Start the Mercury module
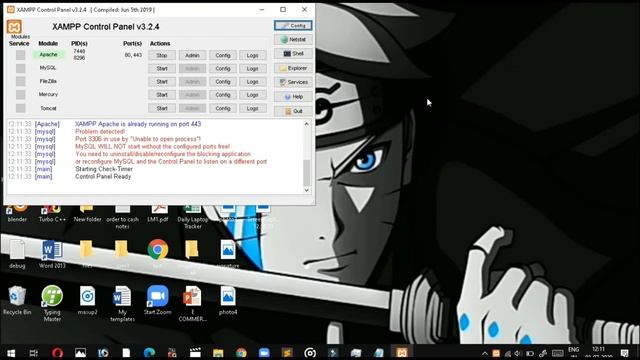 [162, 95]
